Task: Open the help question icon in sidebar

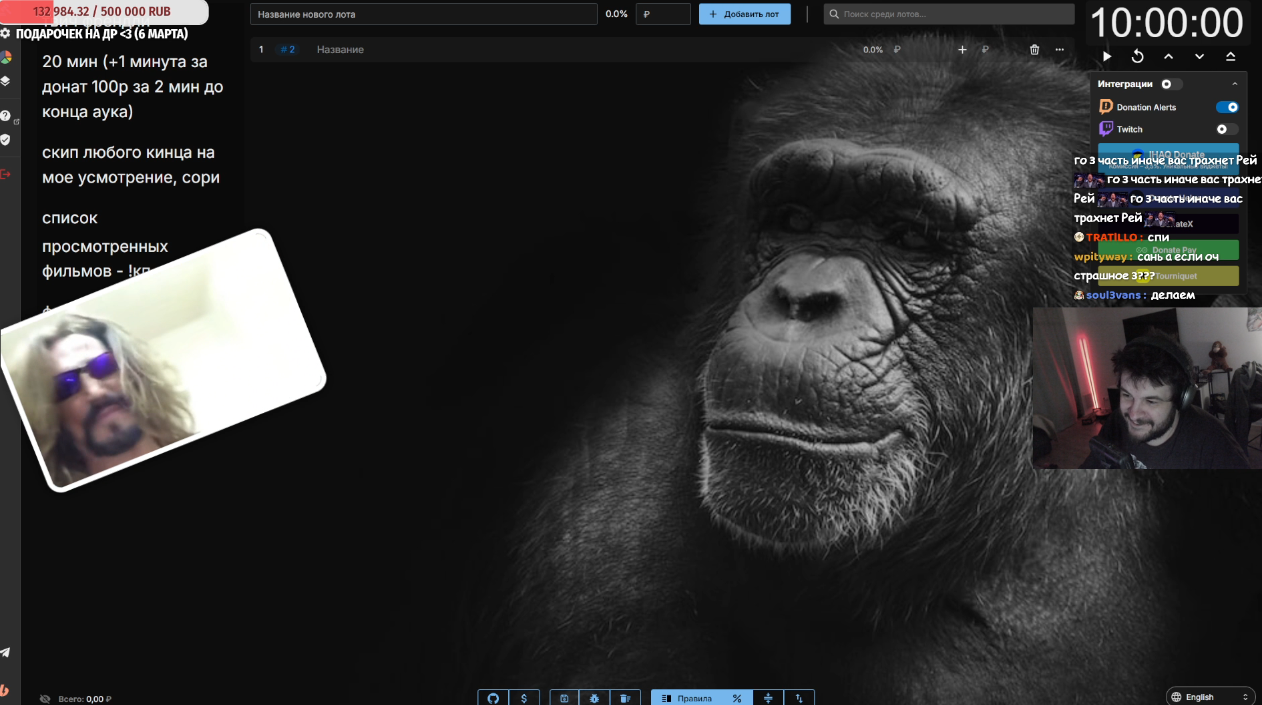Action: coord(5,116)
